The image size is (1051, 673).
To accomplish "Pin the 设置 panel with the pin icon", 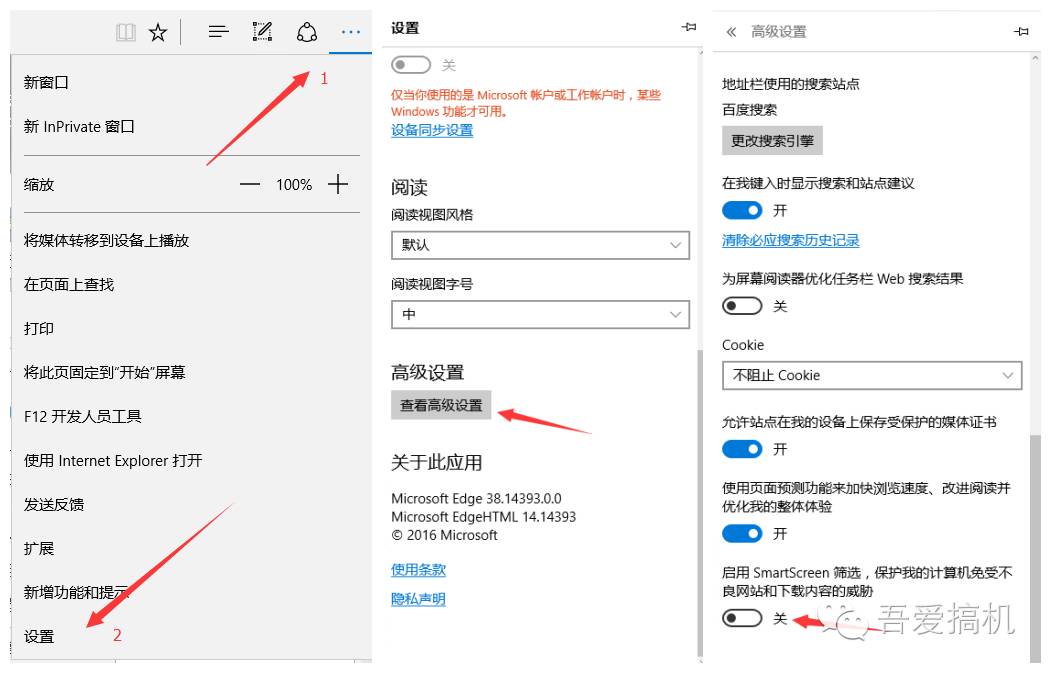I will [x=688, y=28].
